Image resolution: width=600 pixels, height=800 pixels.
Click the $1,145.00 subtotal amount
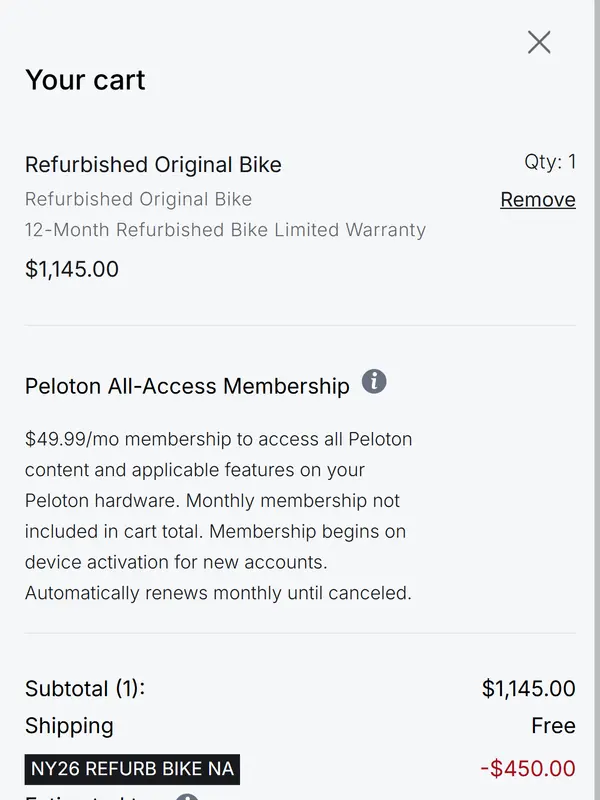coord(528,689)
